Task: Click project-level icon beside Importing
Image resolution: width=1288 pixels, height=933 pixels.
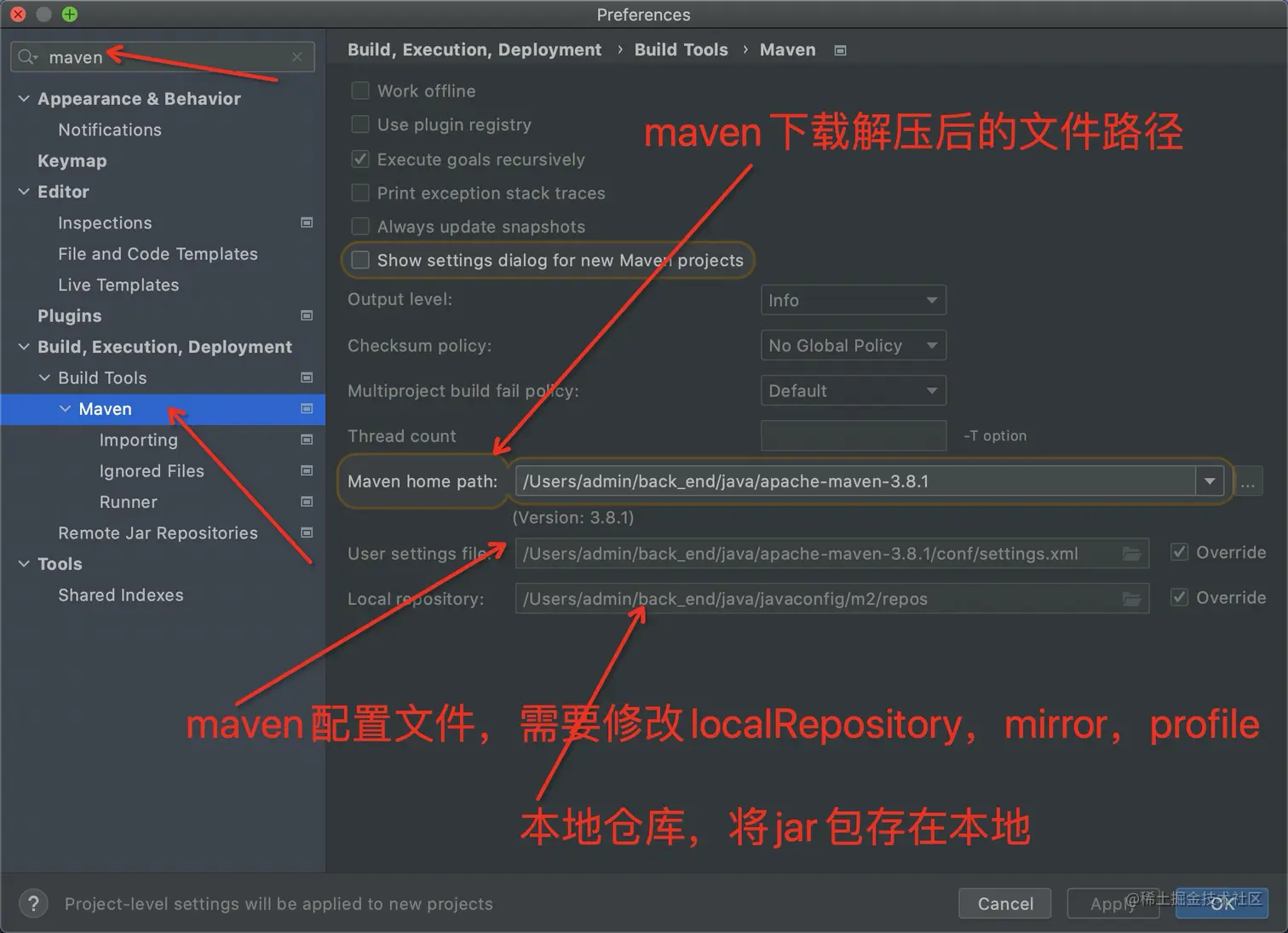Action: (x=307, y=440)
